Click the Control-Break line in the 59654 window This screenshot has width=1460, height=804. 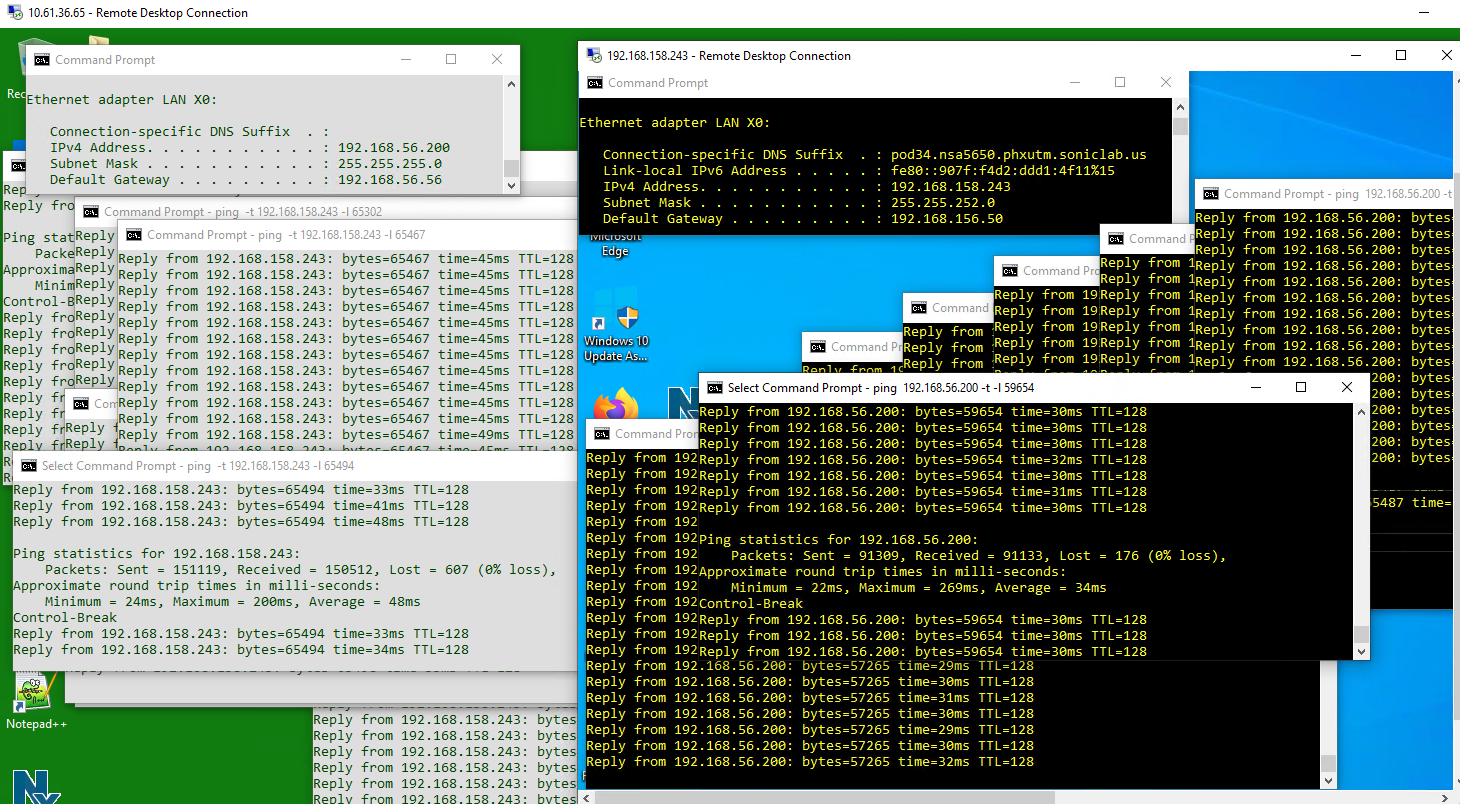[750, 603]
